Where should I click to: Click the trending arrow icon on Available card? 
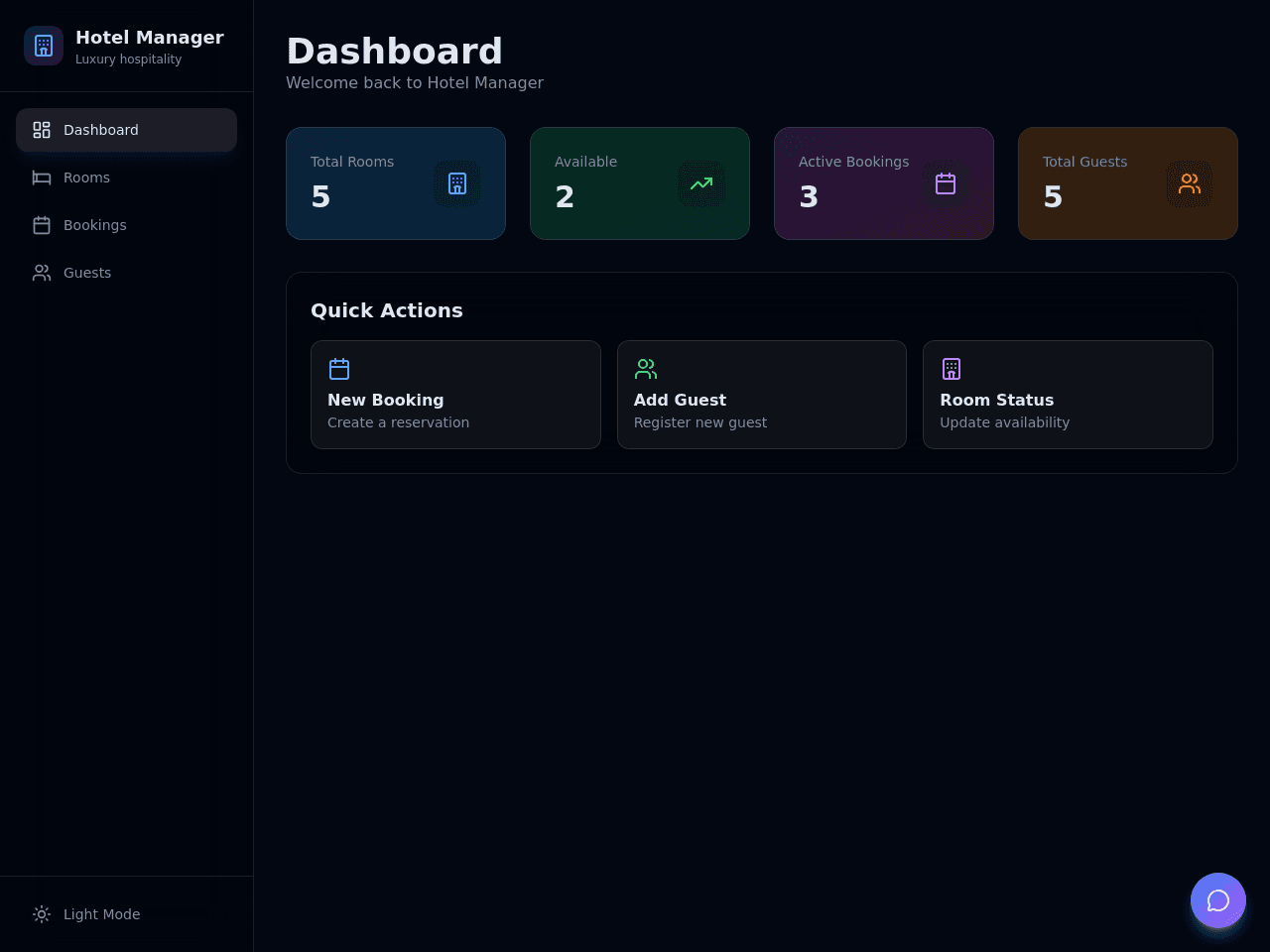click(x=701, y=183)
